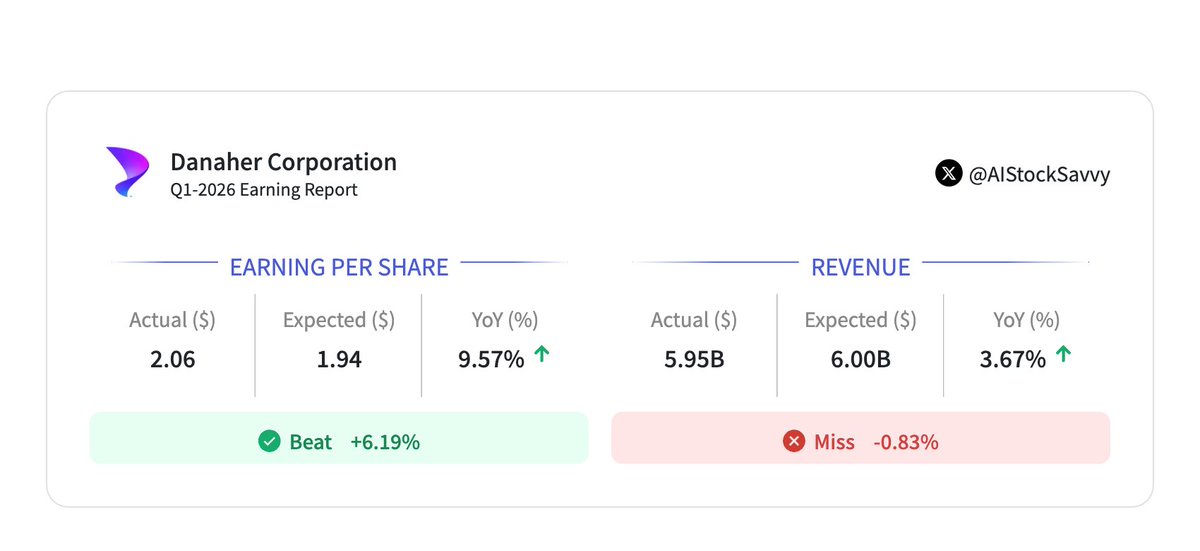Click the Q1-2026 Earning Report subtitle
1200x551 pixels.
coord(264,189)
